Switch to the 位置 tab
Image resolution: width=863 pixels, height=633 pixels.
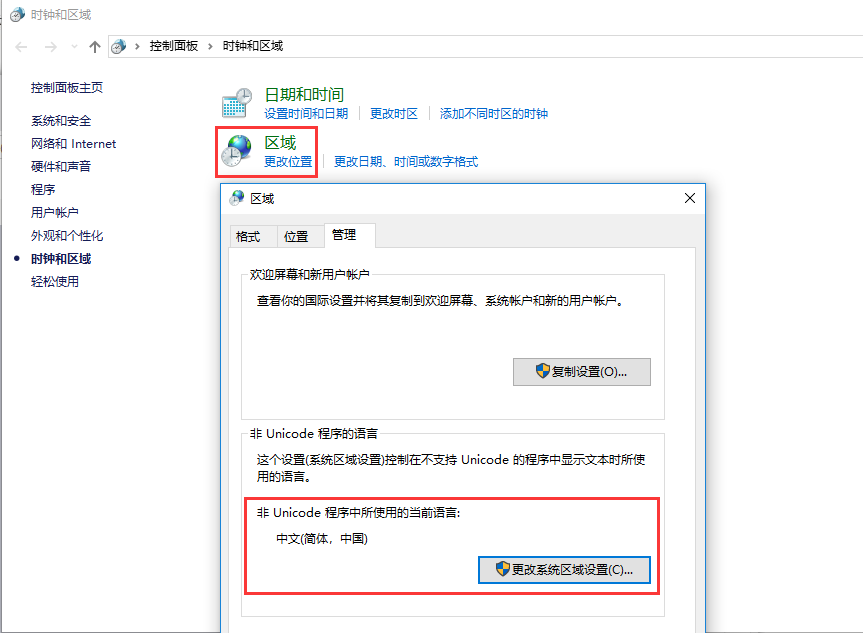click(x=301, y=236)
